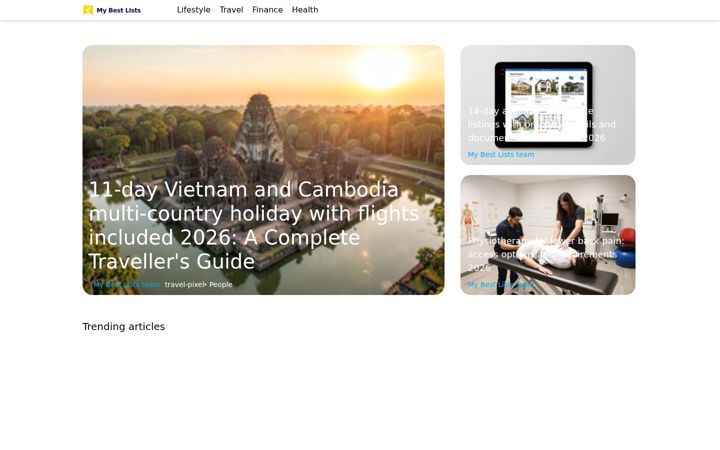
Task: Open the Lifestyle menu item
Action: pyautogui.click(x=193, y=10)
